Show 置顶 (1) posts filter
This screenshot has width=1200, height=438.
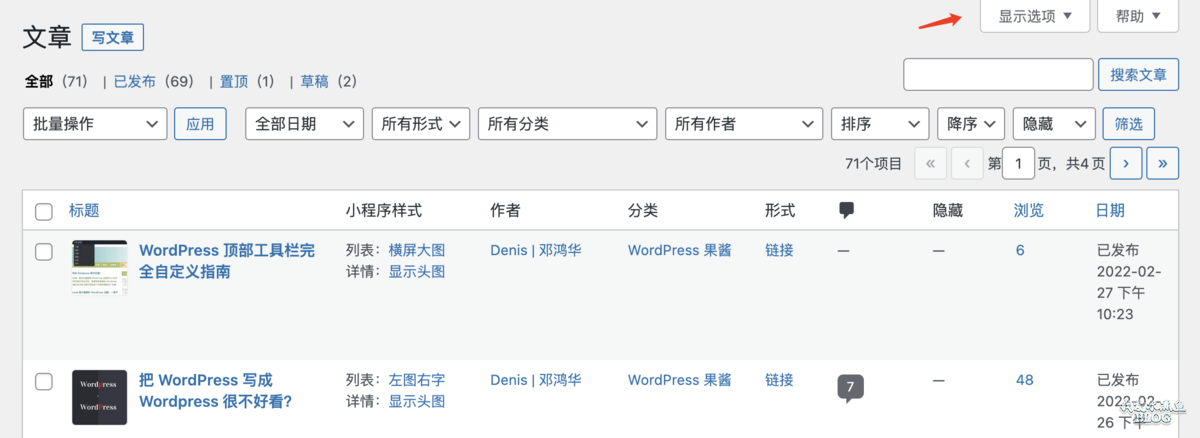click(247, 81)
